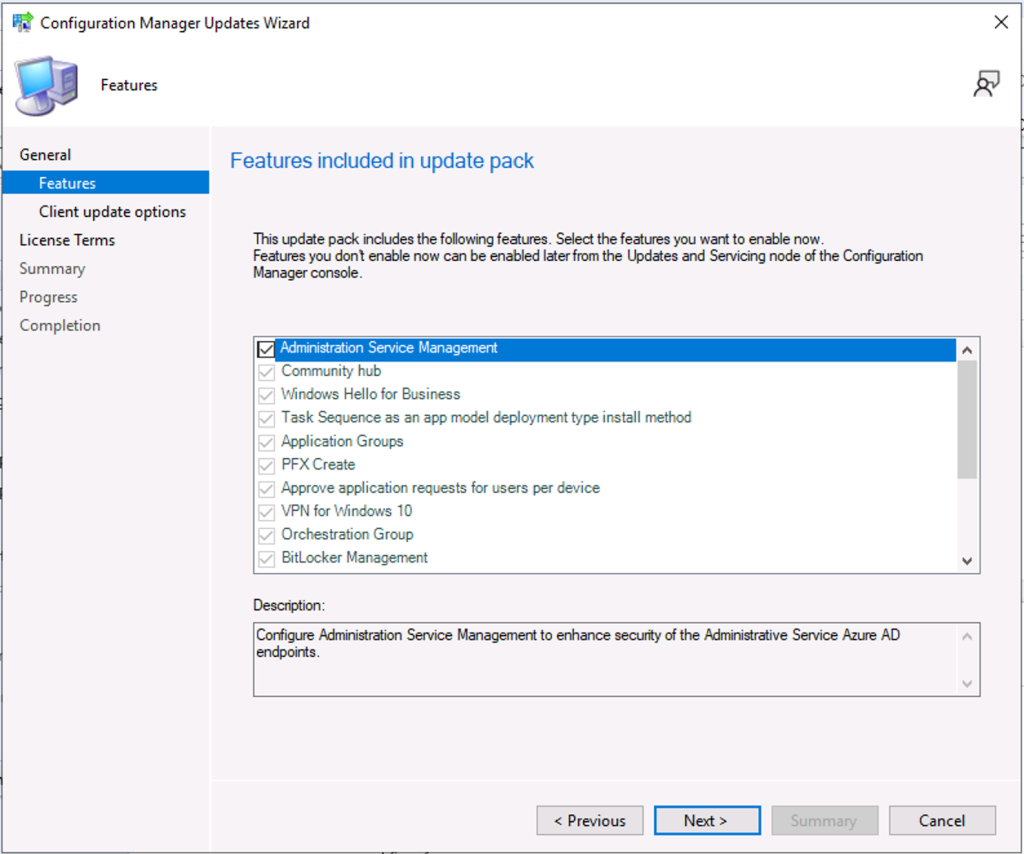Click the Next button
Screen dimensions: 1024x854
(707, 820)
